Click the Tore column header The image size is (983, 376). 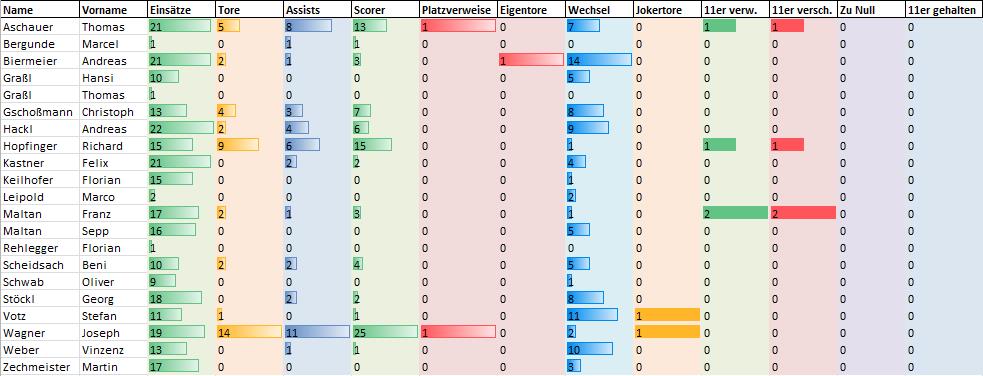point(249,10)
